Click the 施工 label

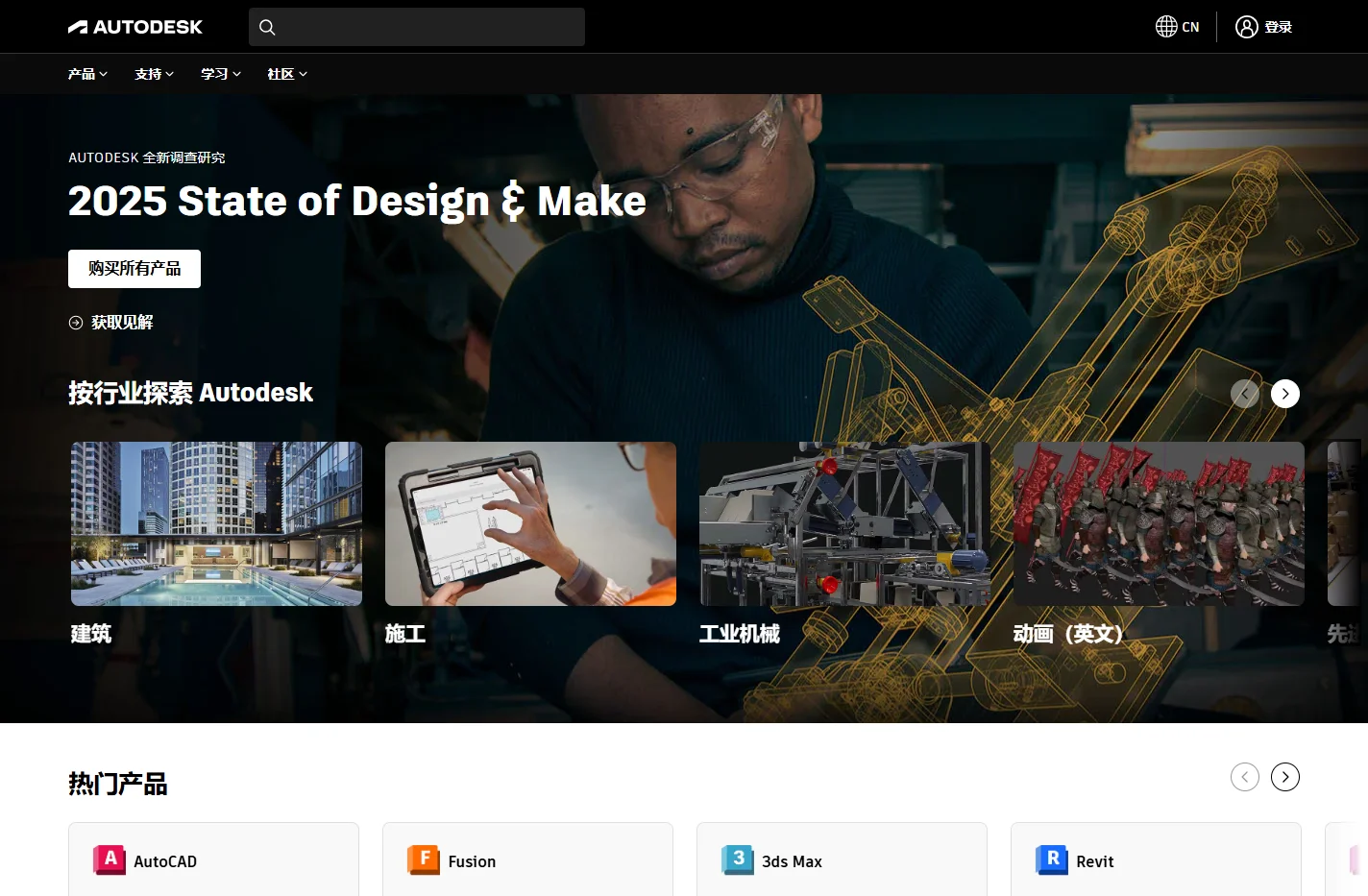(405, 634)
